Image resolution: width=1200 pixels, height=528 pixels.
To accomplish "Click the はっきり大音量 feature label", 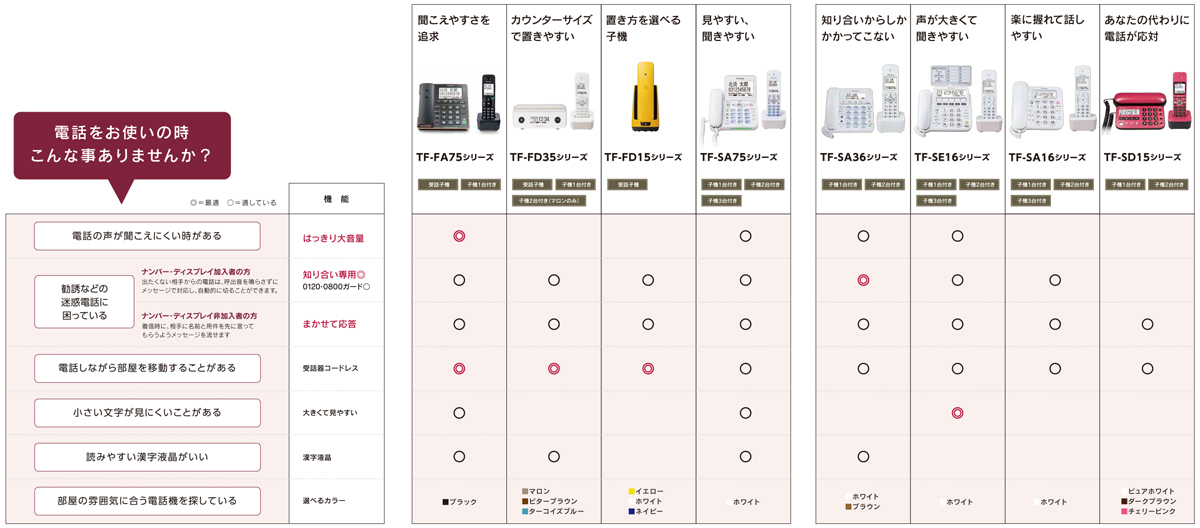I will 333,239.
